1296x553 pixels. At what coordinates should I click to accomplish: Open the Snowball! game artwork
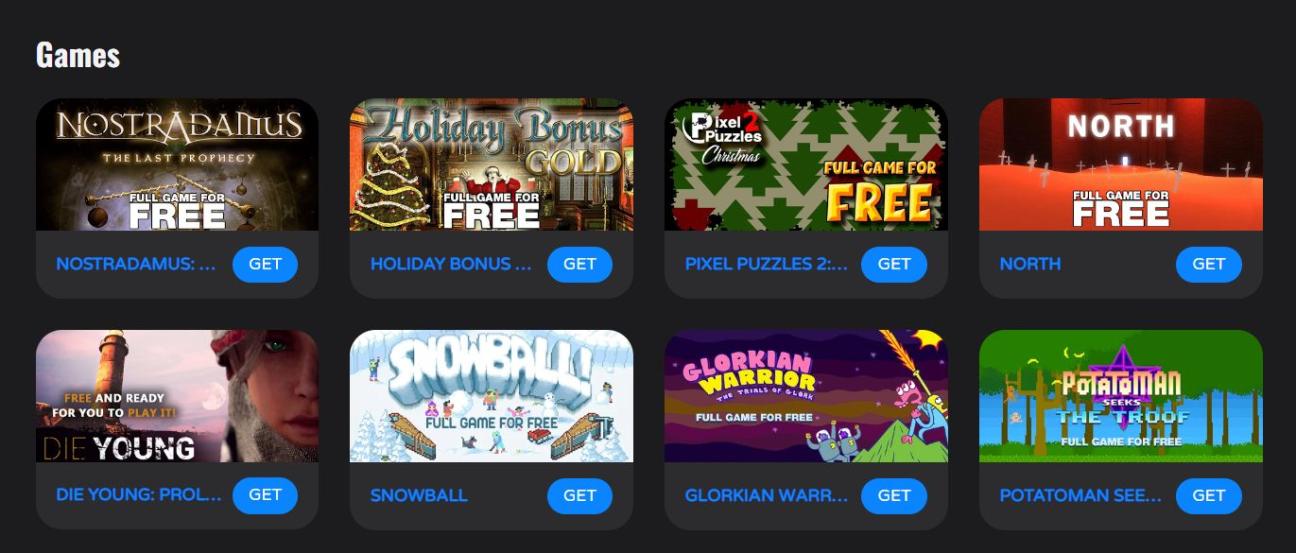click(491, 396)
